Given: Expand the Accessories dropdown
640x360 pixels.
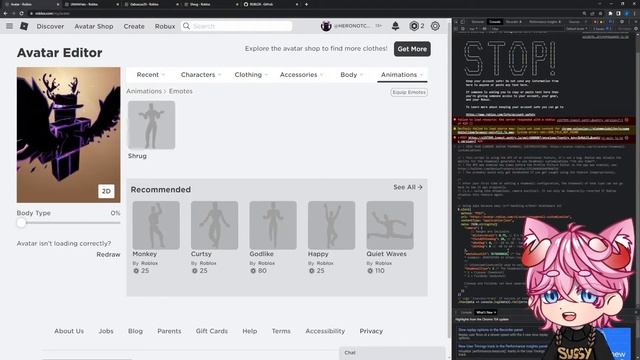Looking at the screenshot, I should point(301,75).
